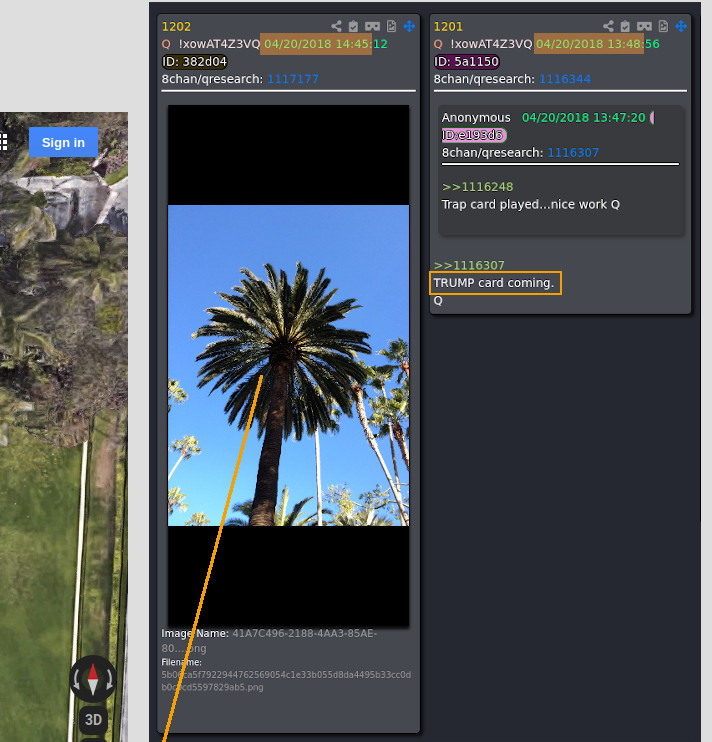Click image document icon on post 1202
This screenshot has width=712, height=742.
tap(391, 26)
